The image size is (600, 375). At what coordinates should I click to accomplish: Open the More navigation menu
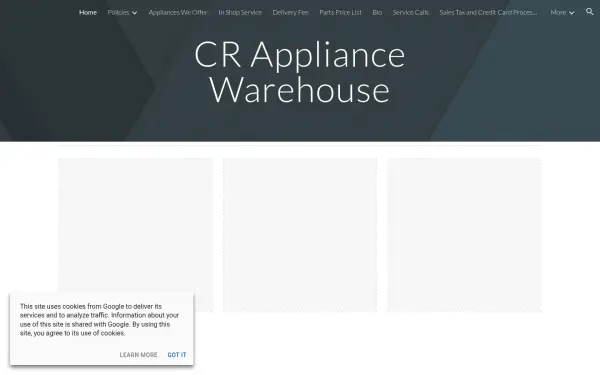point(558,12)
